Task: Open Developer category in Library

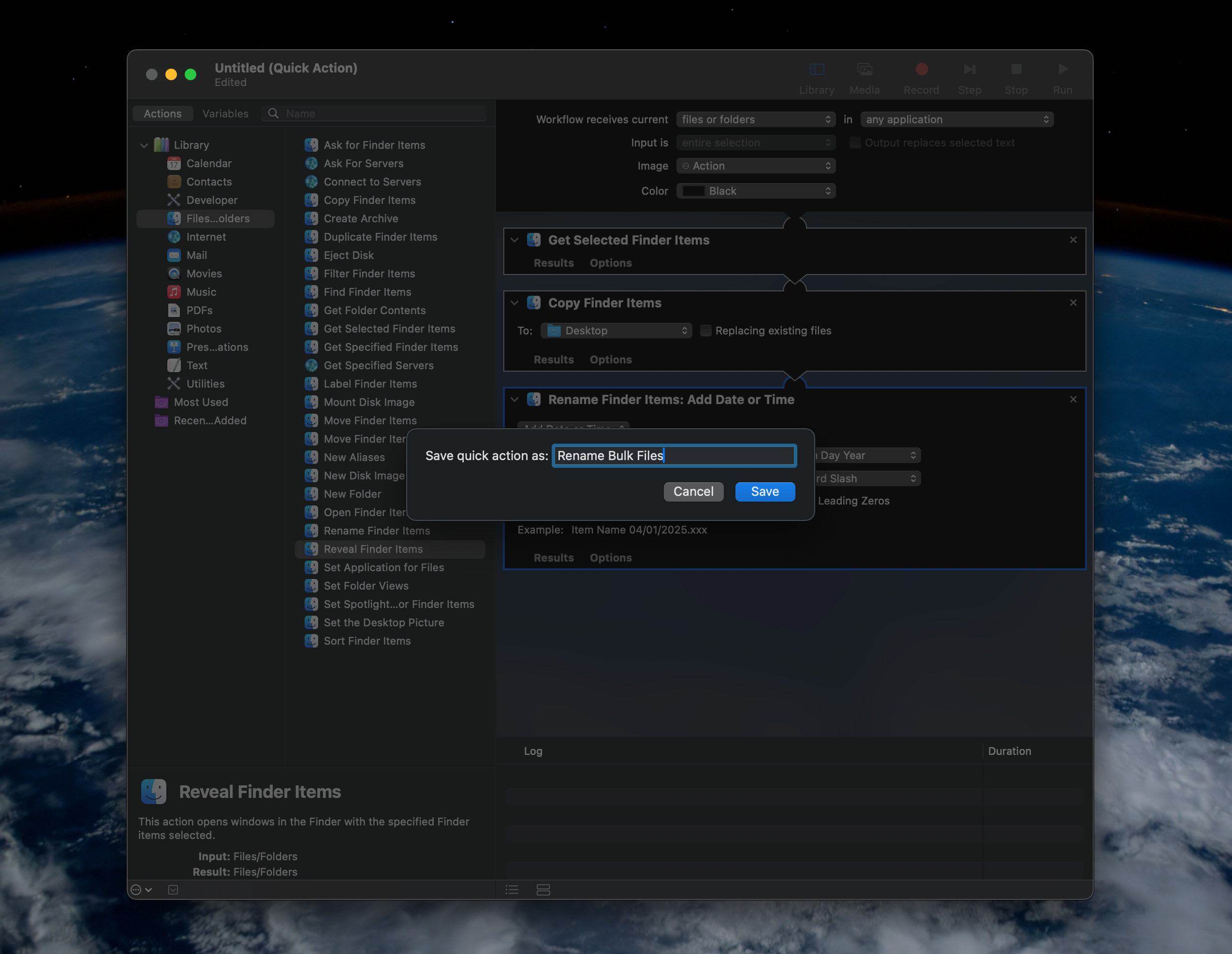Action: [x=212, y=200]
